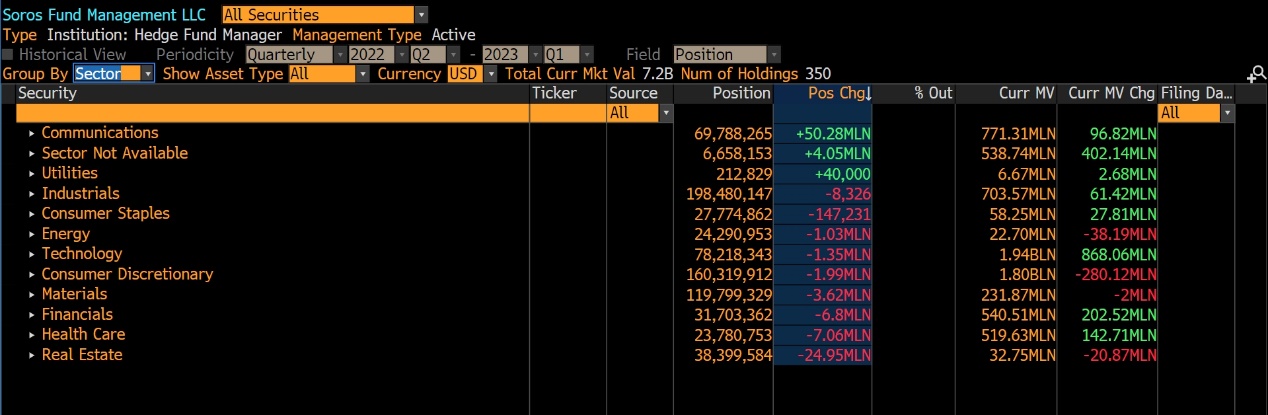This screenshot has width=1268, height=415.
Task: Open the Source filter All dropdown
Action: [640, 113]
